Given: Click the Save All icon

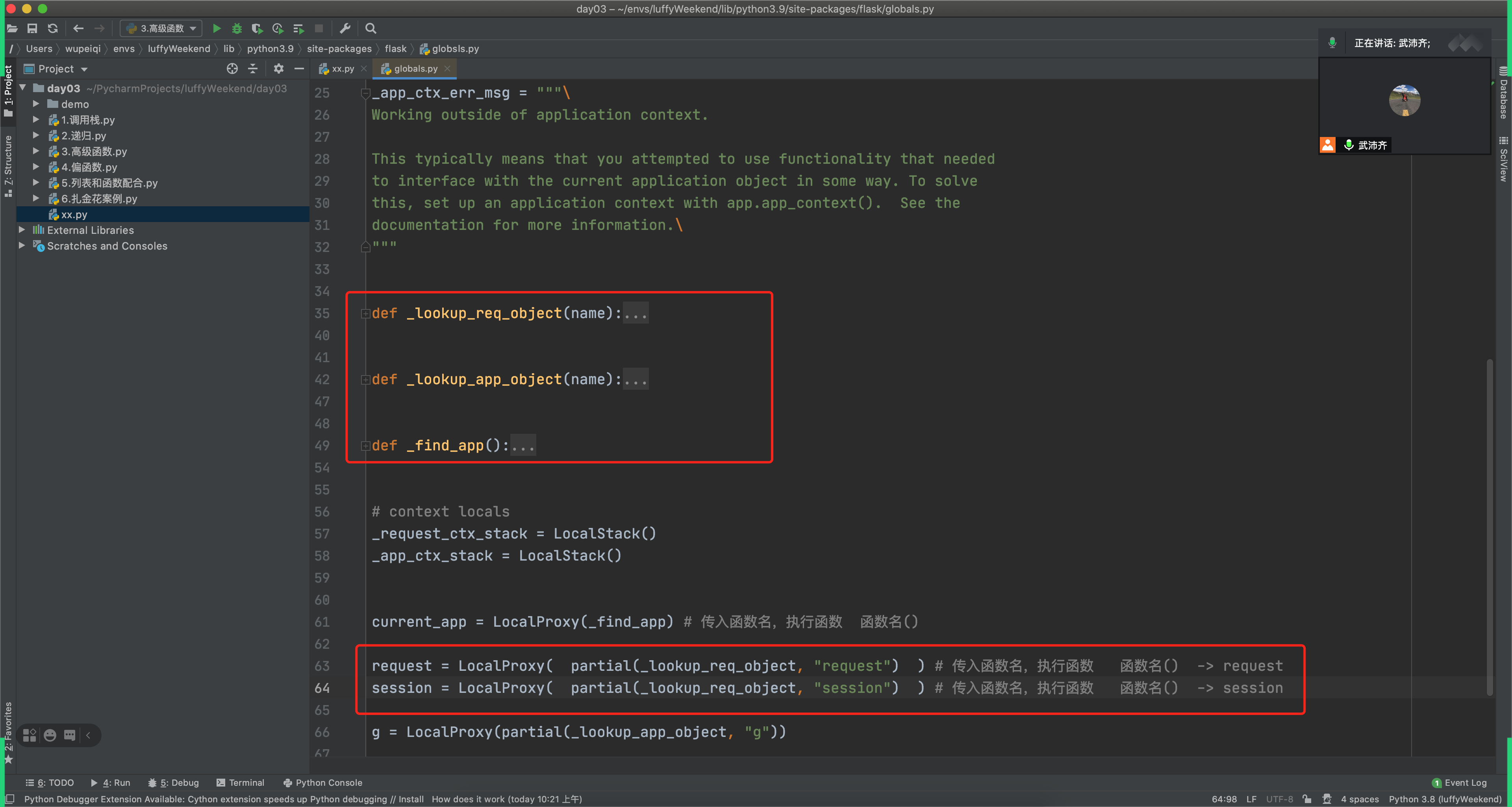Looking at the screenshot, I should [x=32, y=28].
